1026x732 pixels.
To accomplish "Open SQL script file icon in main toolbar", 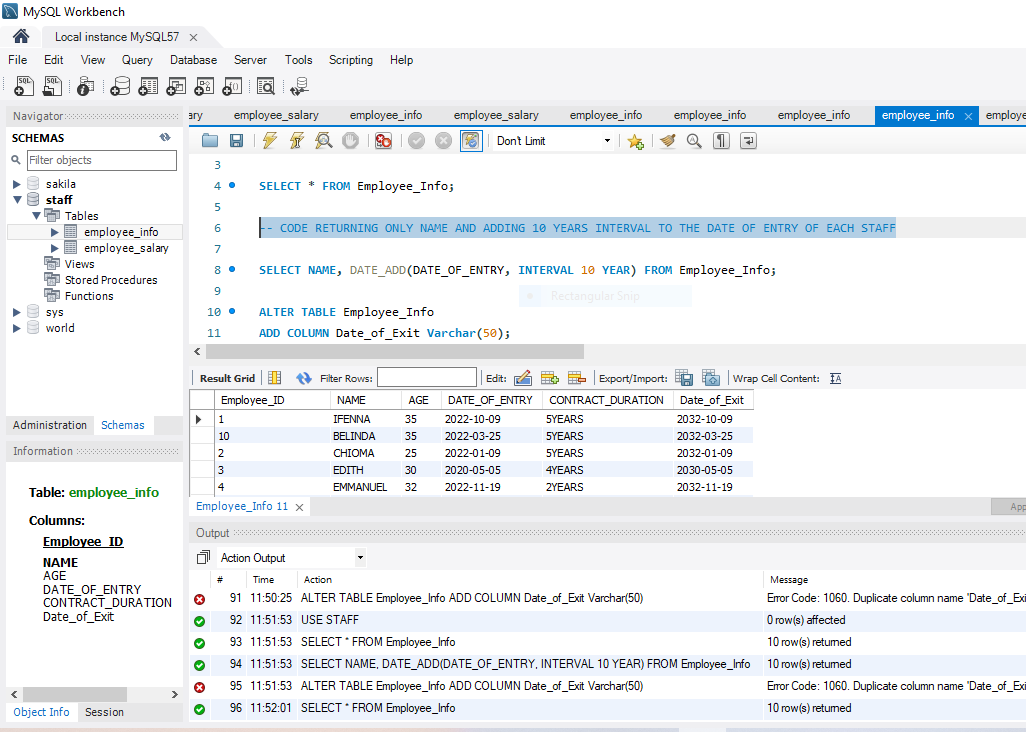I will click(x=52, y=86).
